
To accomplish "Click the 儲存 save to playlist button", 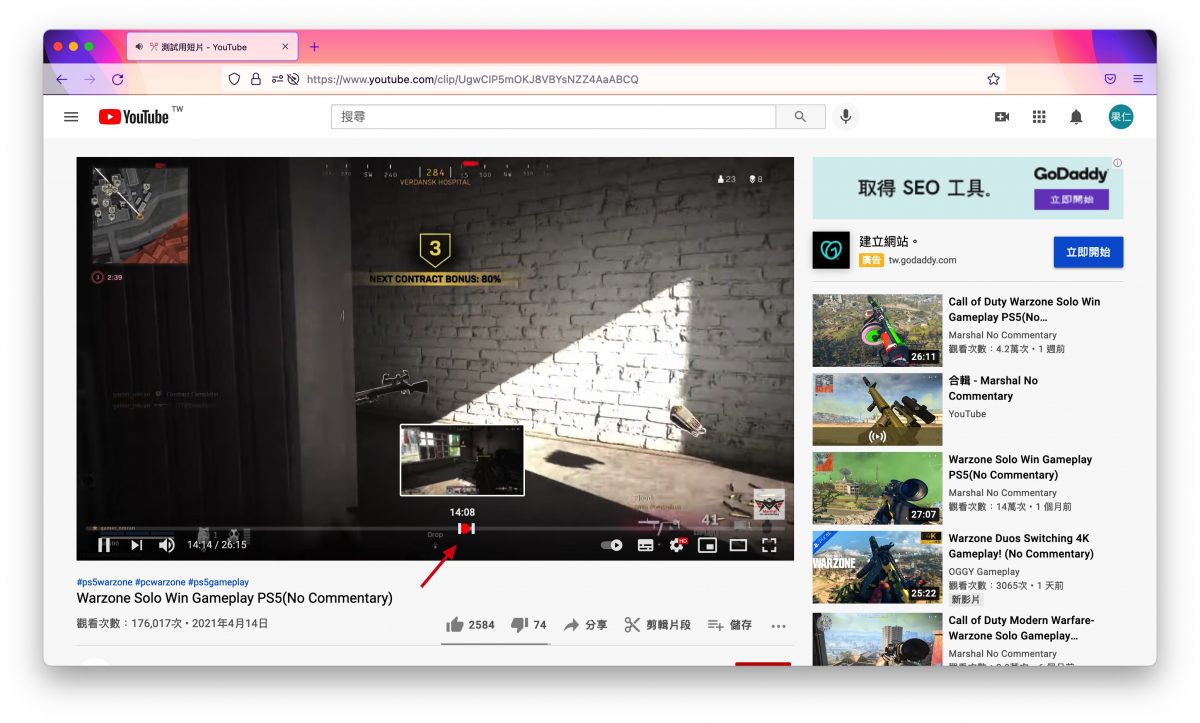I will pos(729,625).
